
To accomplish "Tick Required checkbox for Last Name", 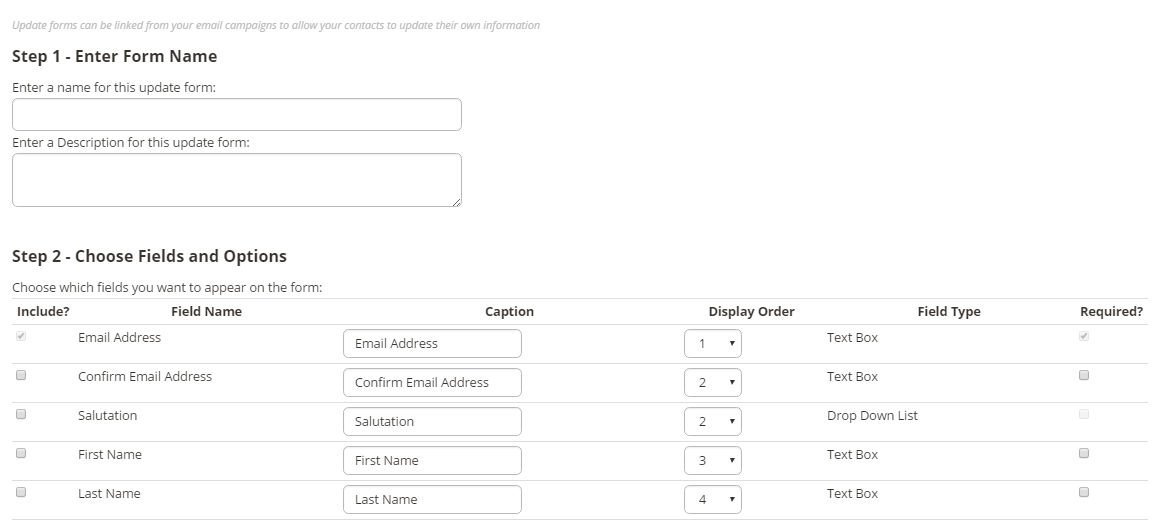I will pyautogui.click(x=1084, y=492).
